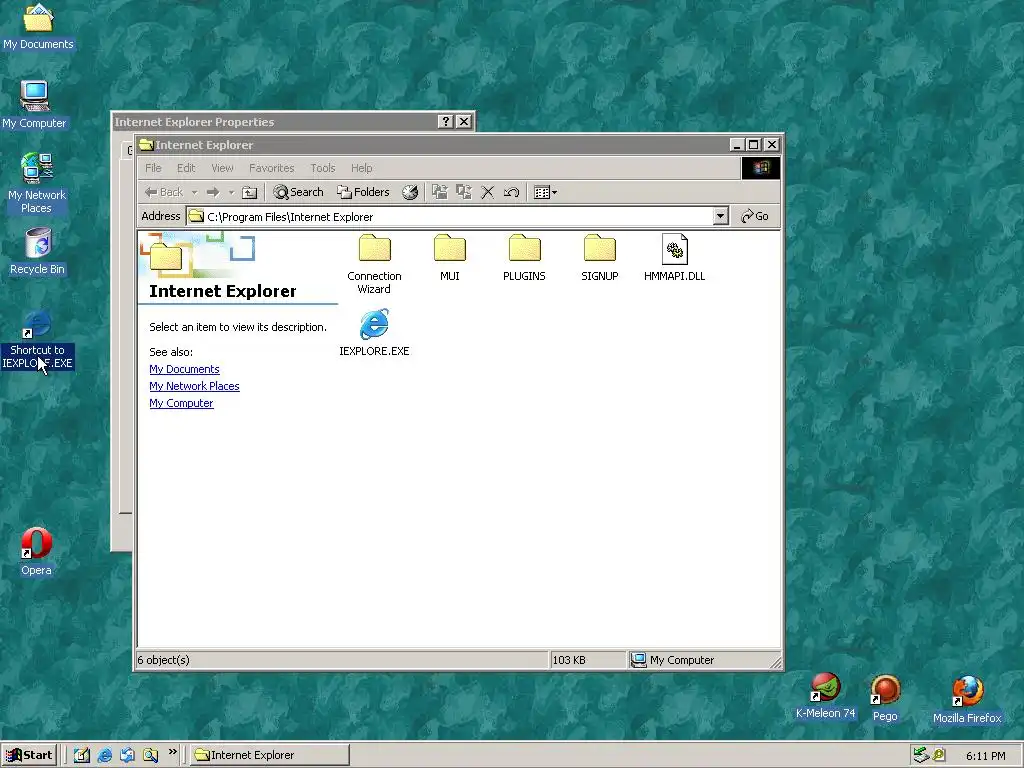Expand the Address bar dropdown
Viewport: 1024px width, 768px height.
coord(720,216)
